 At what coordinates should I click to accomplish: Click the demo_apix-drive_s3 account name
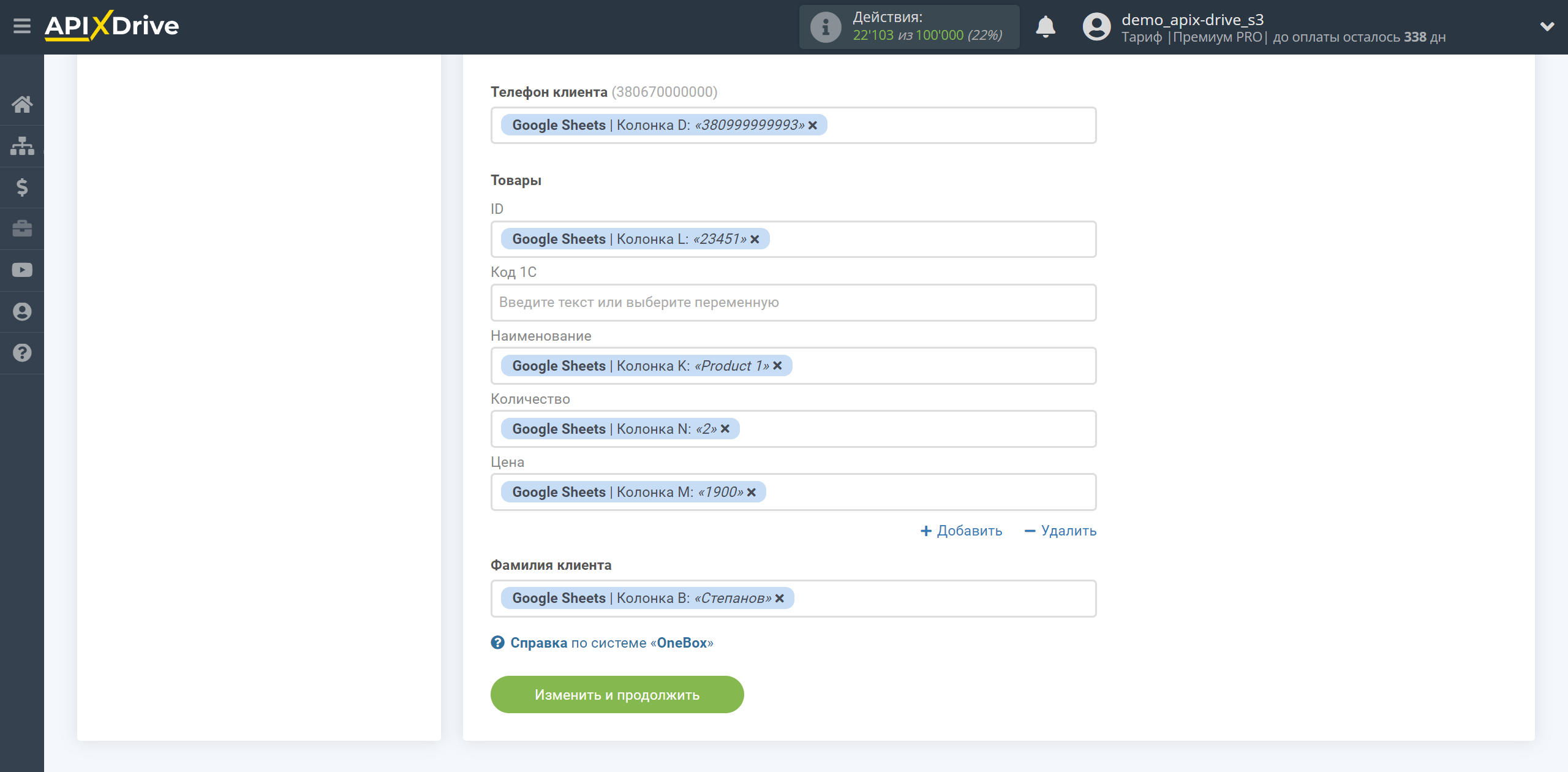[1192, 20]
